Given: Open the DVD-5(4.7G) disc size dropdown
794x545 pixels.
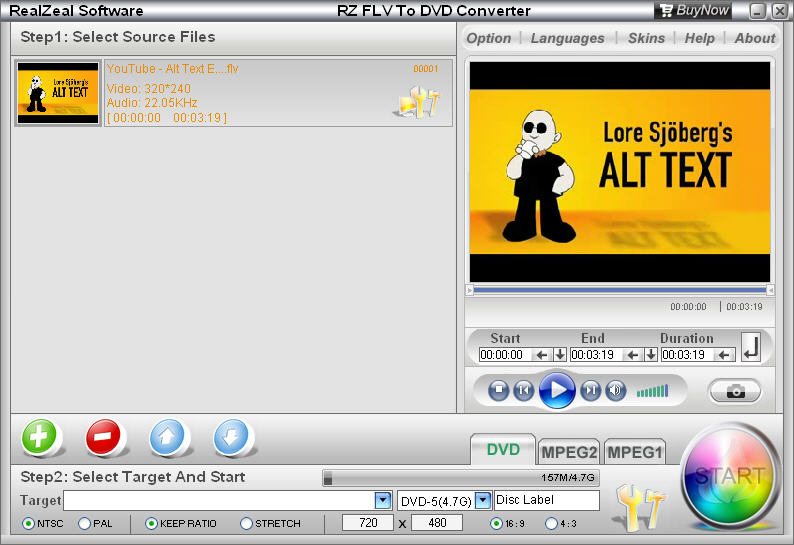Looking at the screenshot, I should (x=483, y=500).
